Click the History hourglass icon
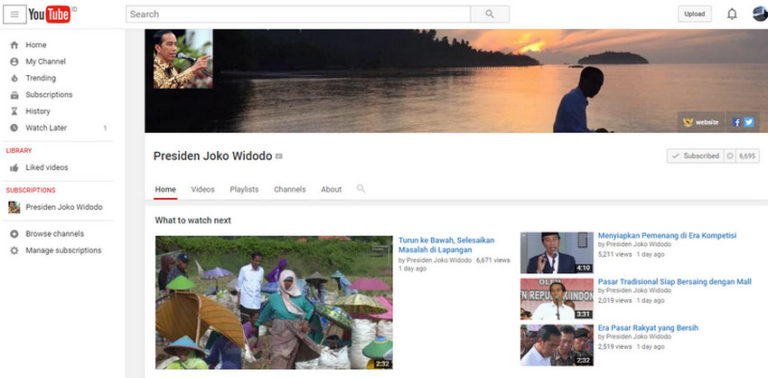 click(14, 111)
